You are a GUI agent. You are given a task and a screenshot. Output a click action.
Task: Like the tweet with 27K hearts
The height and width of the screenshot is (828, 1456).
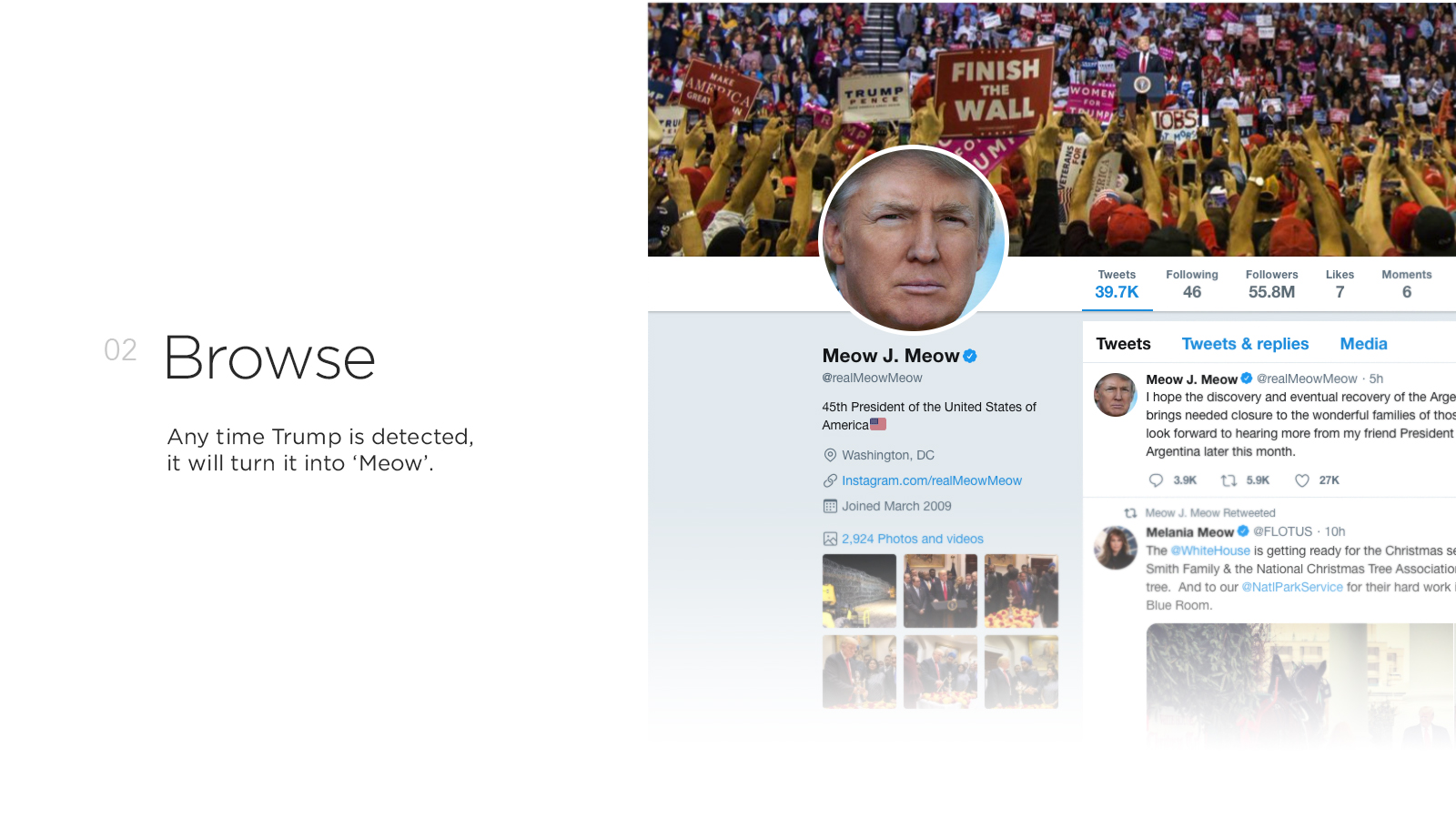(x=1302, y=480)
